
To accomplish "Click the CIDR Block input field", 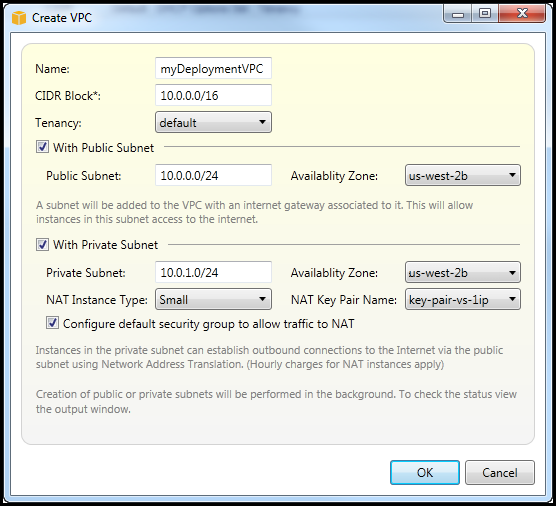I will coord(213,95).
